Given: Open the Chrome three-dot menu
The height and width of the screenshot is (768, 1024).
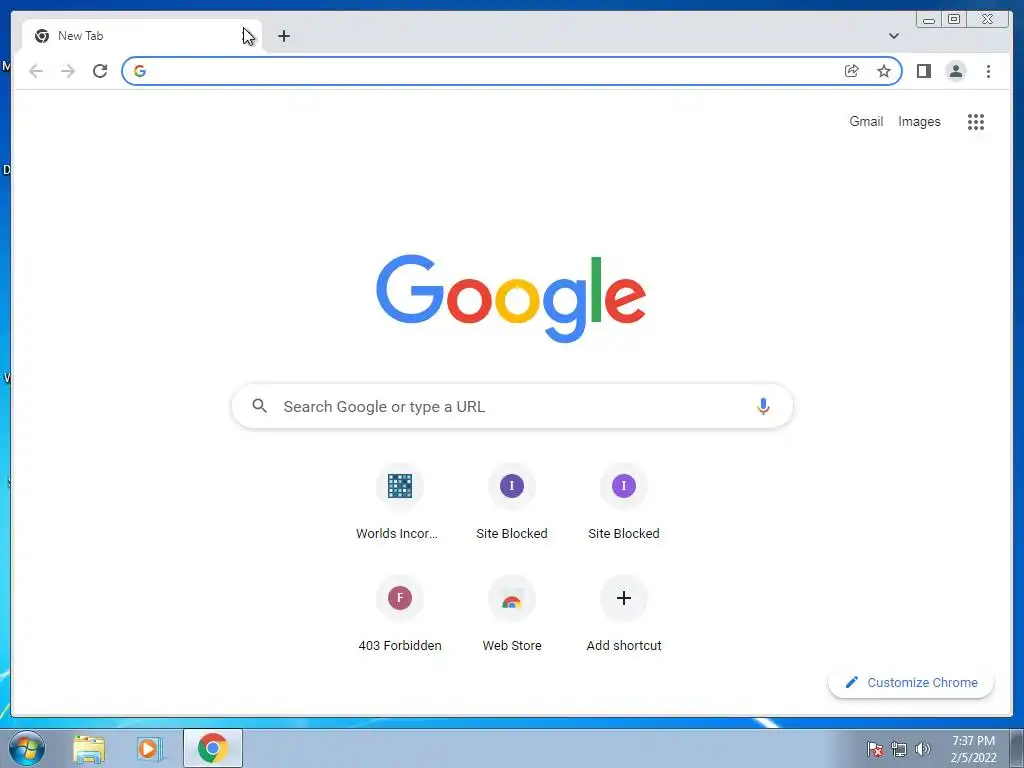Looking at the screenshot, I should (x=988, y=71).
